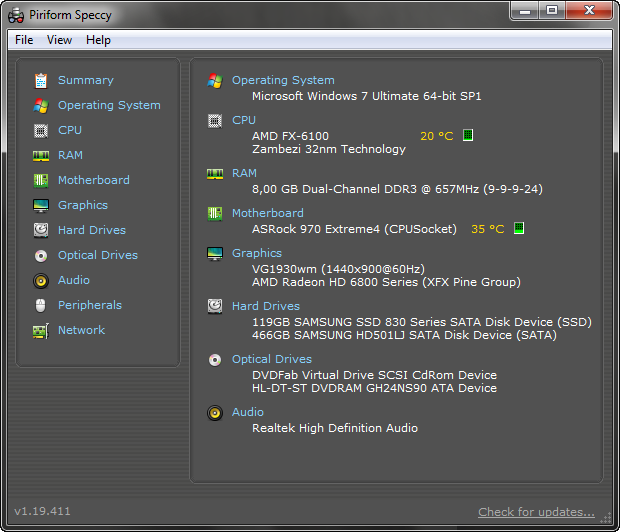
Task: Open the Help menu
Action: click(x=98, y=40)
